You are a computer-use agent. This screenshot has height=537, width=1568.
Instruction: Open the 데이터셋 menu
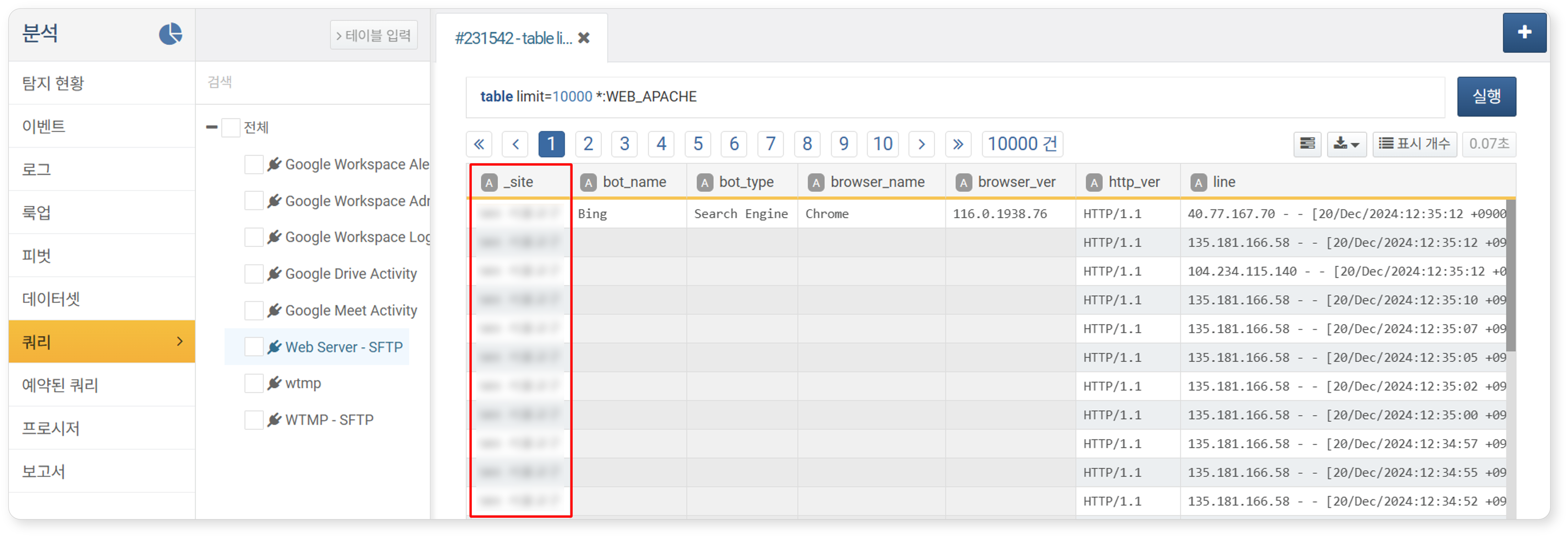[x=102, y=299]
